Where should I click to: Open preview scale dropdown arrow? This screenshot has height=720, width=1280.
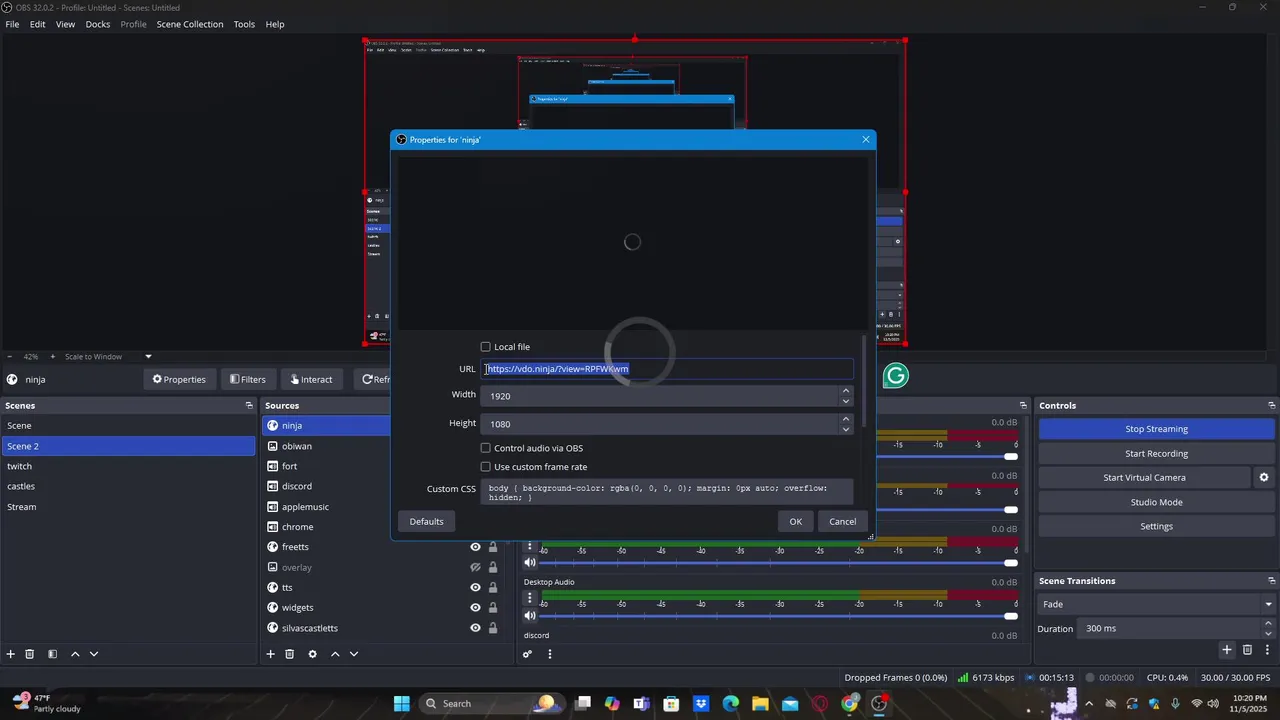[x=148, y=356]
